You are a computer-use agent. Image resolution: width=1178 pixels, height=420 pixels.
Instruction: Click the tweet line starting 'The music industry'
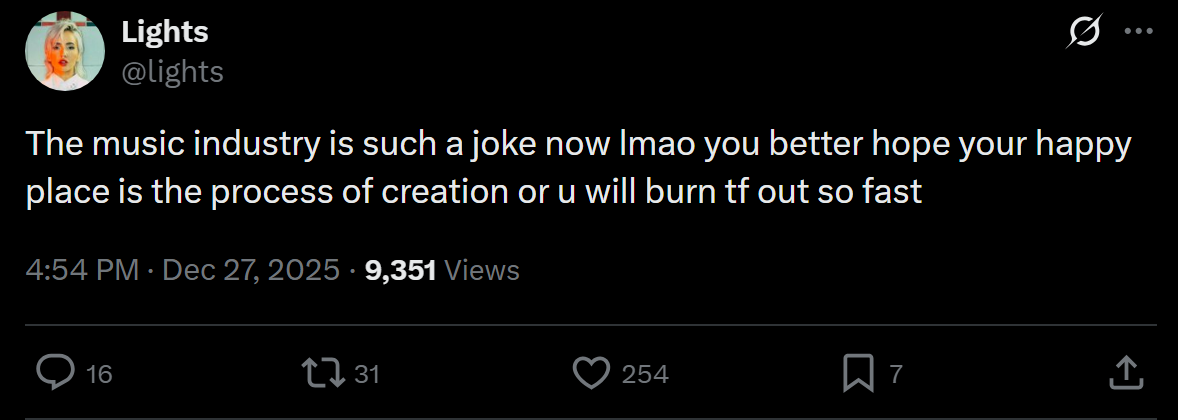578,145
